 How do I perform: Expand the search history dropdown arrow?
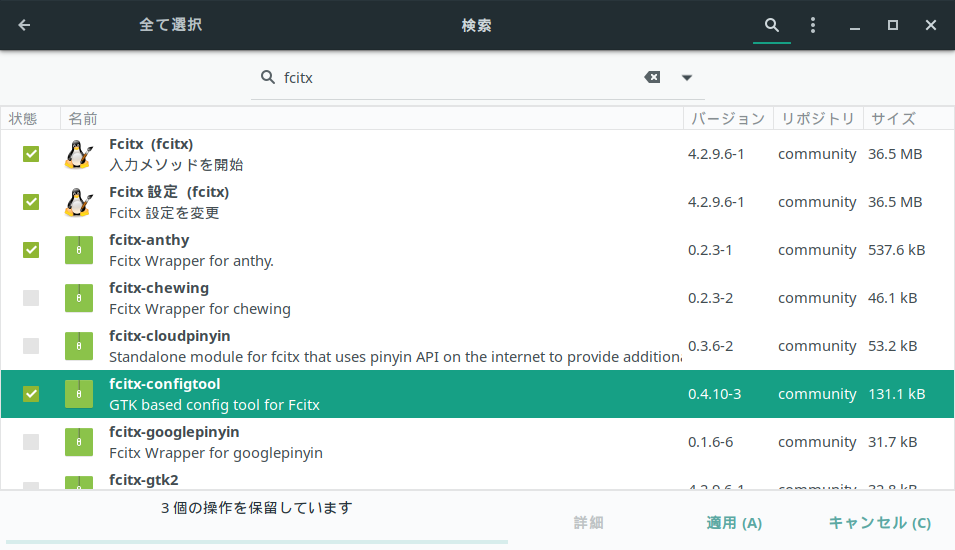click(687, 77)
